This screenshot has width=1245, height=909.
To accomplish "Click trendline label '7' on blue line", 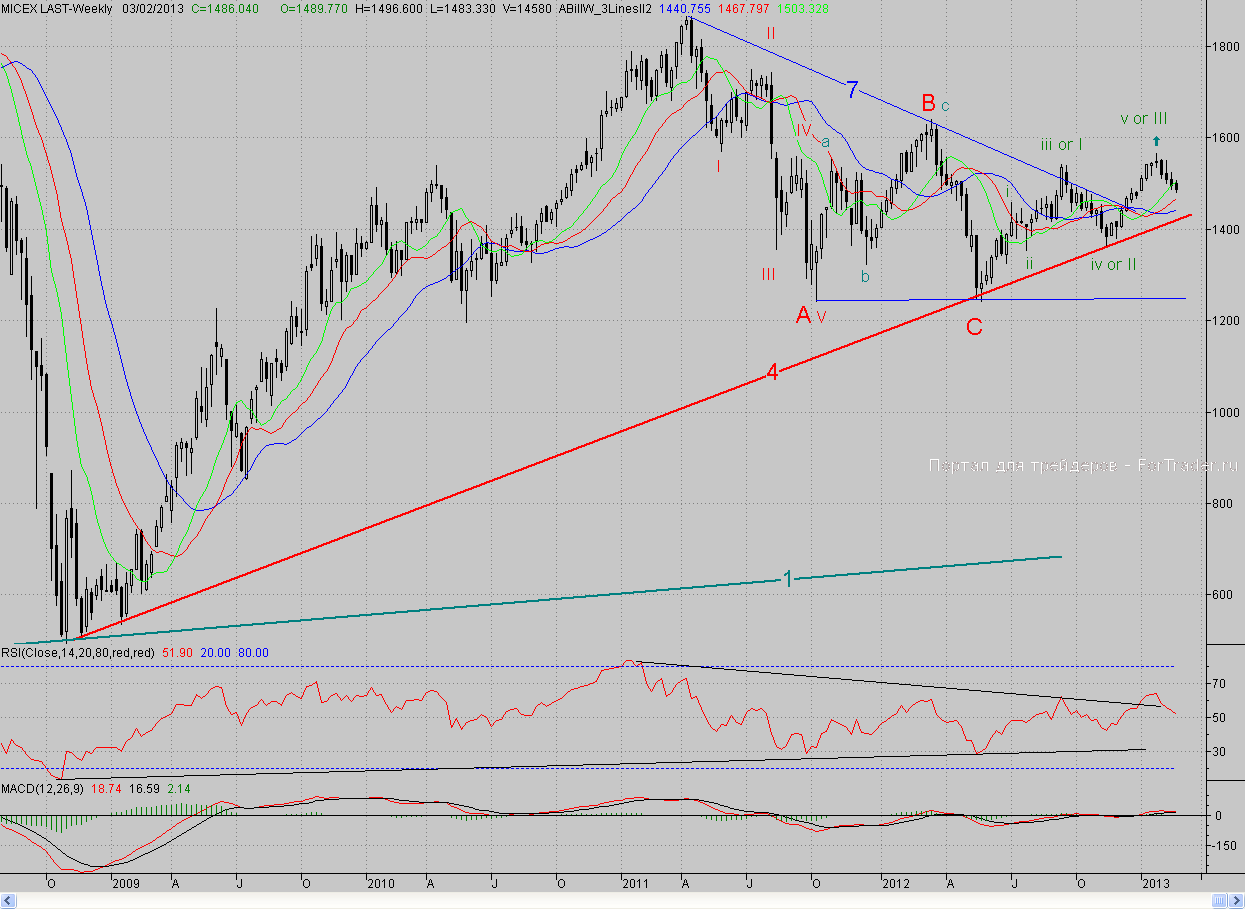I will [x=852, y=90].
